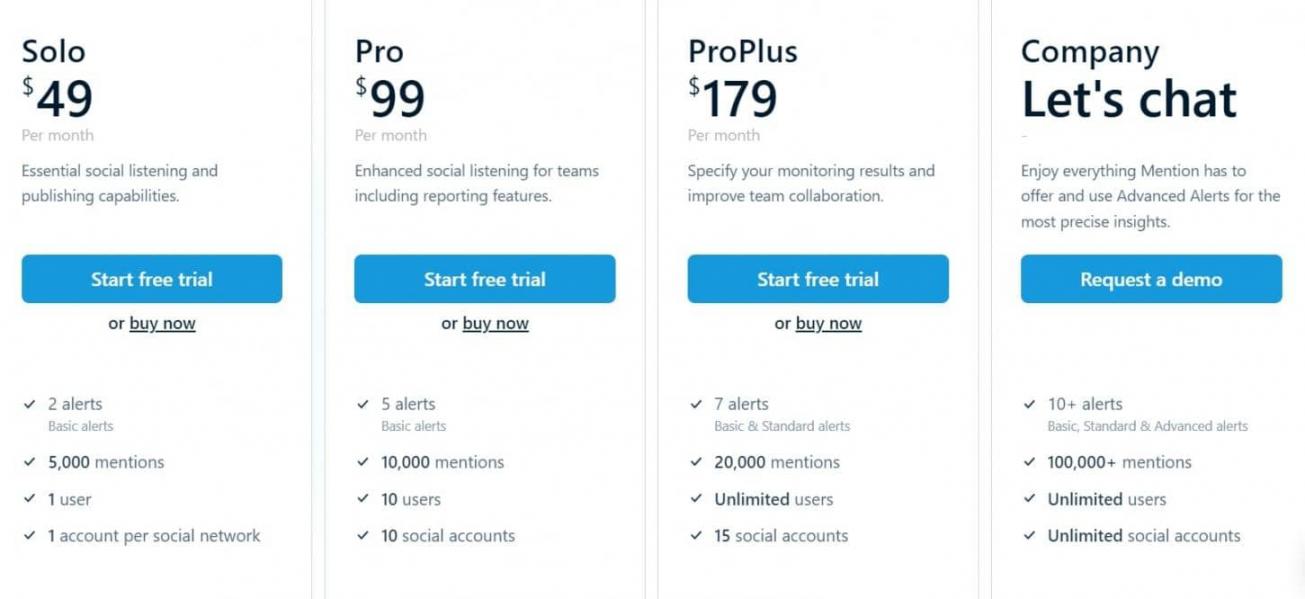Click checkmark beside 10+ alerts
This screenshot has width=1305, height=599.
pos(1029,405)
